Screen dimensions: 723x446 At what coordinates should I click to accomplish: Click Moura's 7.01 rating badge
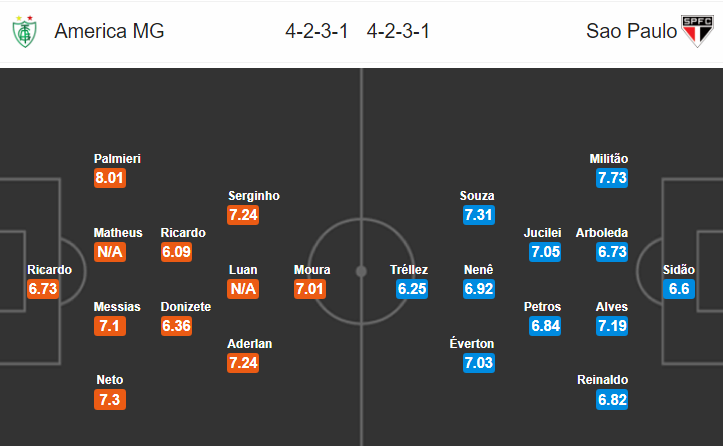tap(312, 289)
